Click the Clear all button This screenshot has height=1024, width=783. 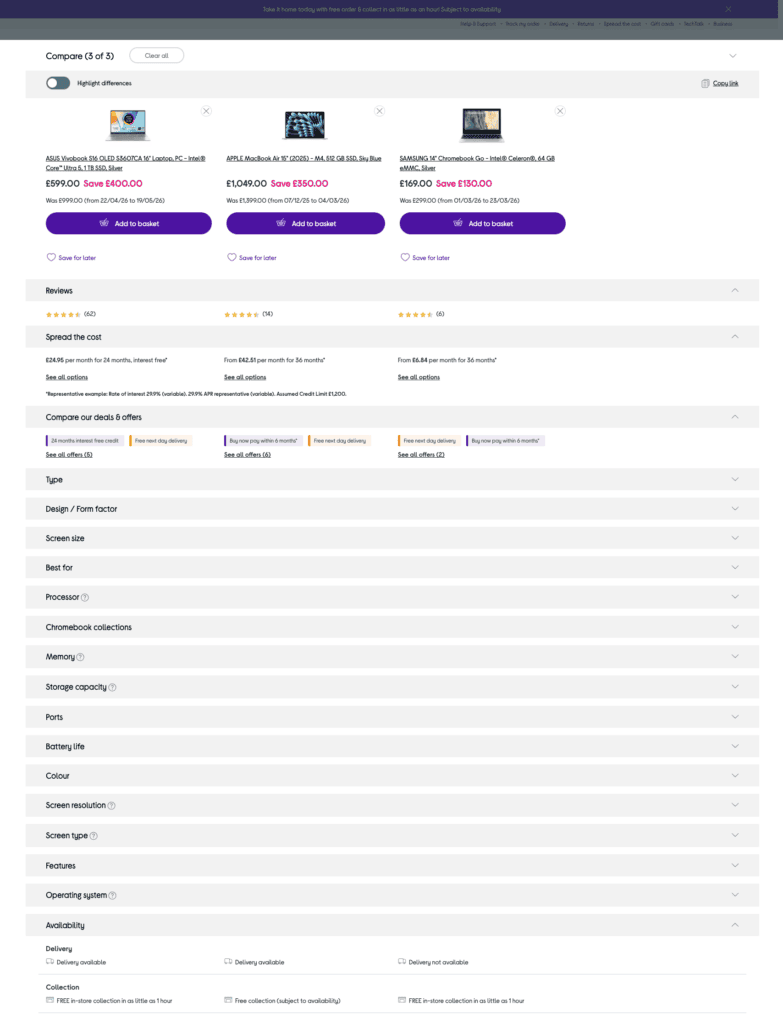pyautogui.click(x=156, y=56)
